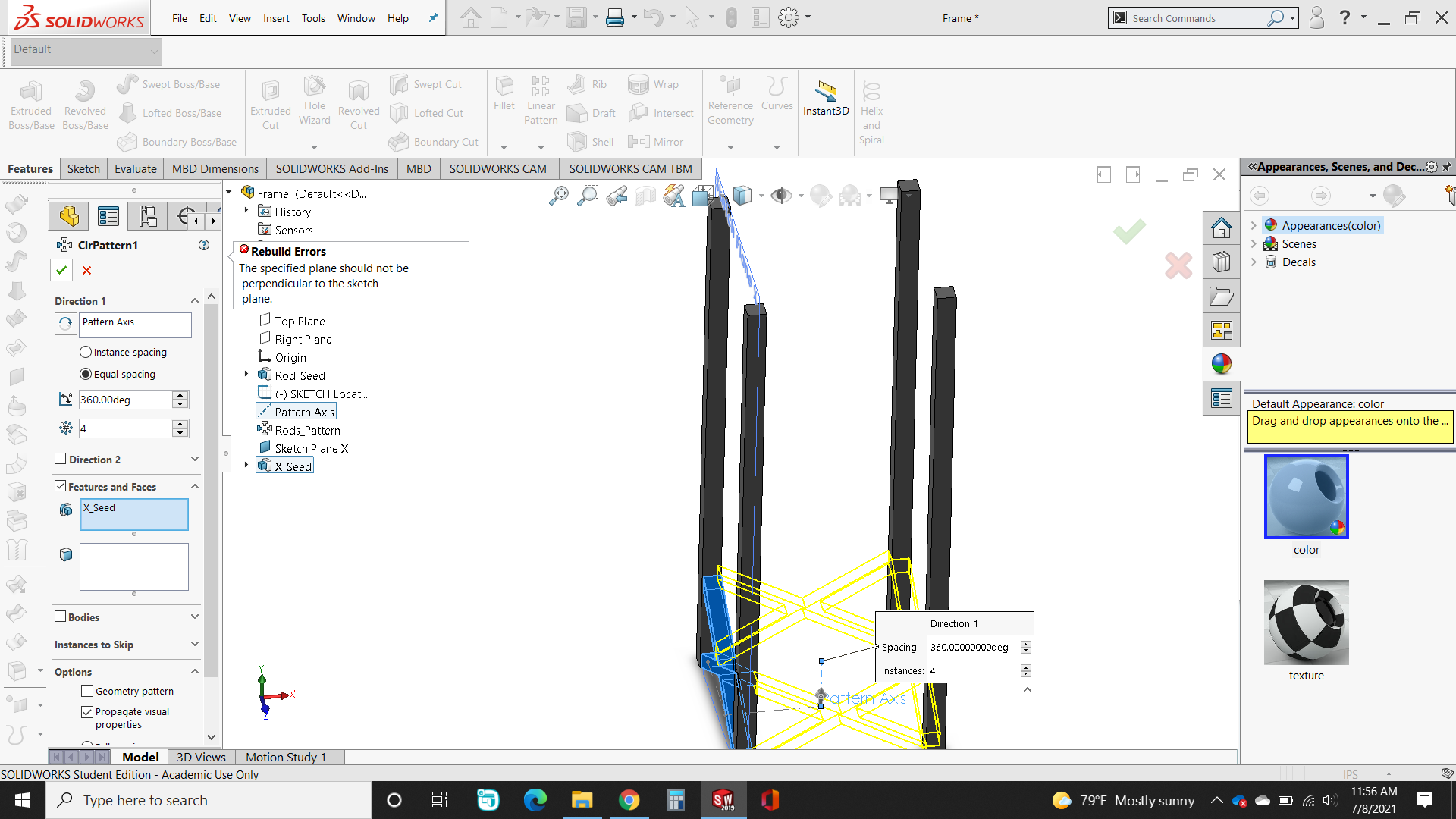Open SOLIDWORKS Resources home tab
The height and width of the screenshot is (819, 1456).
point(1221,227)
